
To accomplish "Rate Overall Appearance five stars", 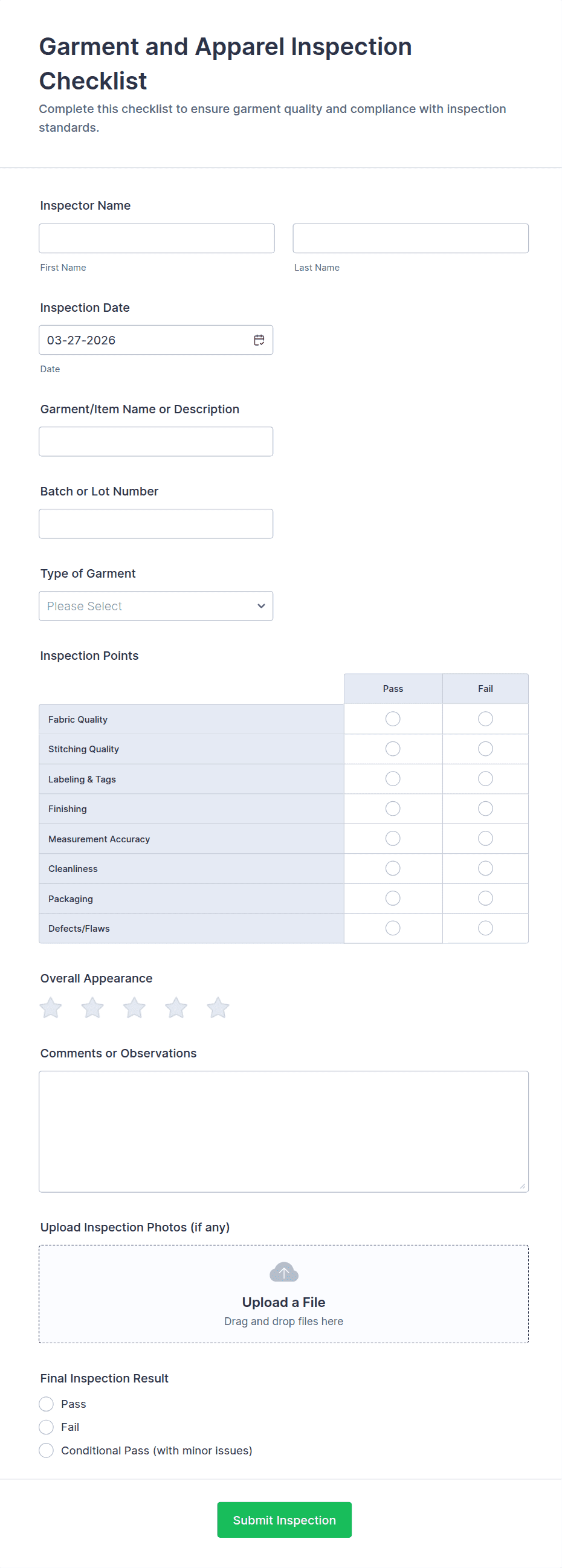I will pos(218,1008).
